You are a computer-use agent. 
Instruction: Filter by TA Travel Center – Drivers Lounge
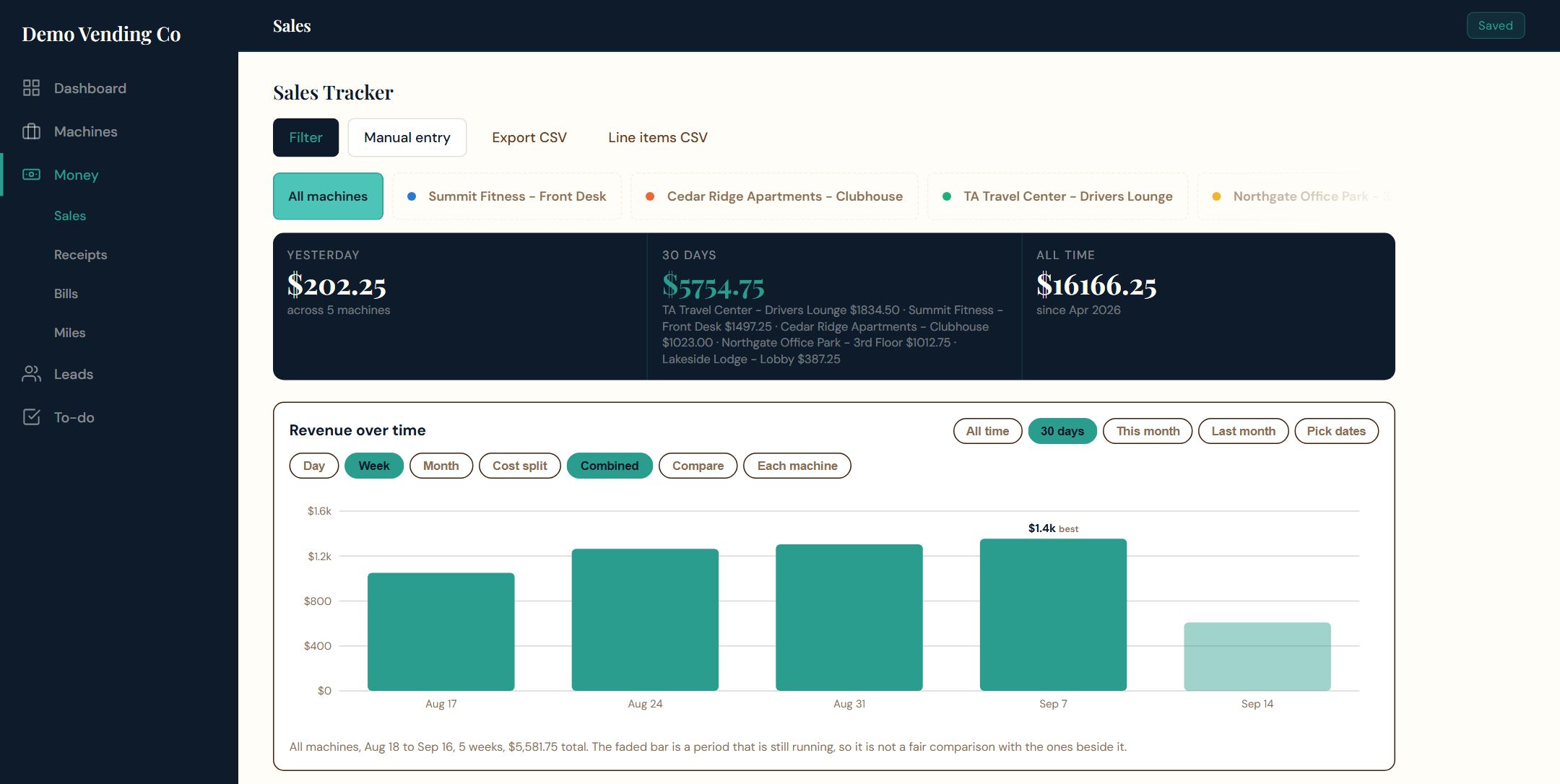[1057, 196]
